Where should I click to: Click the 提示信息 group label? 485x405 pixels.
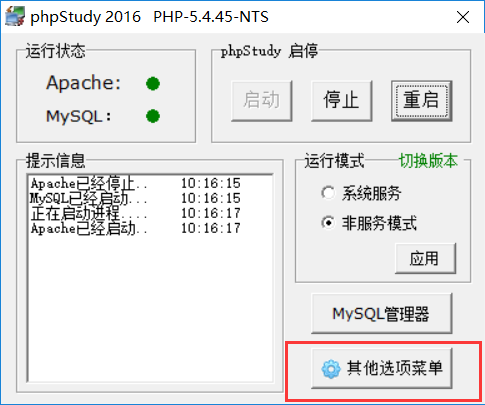(56, 161)
